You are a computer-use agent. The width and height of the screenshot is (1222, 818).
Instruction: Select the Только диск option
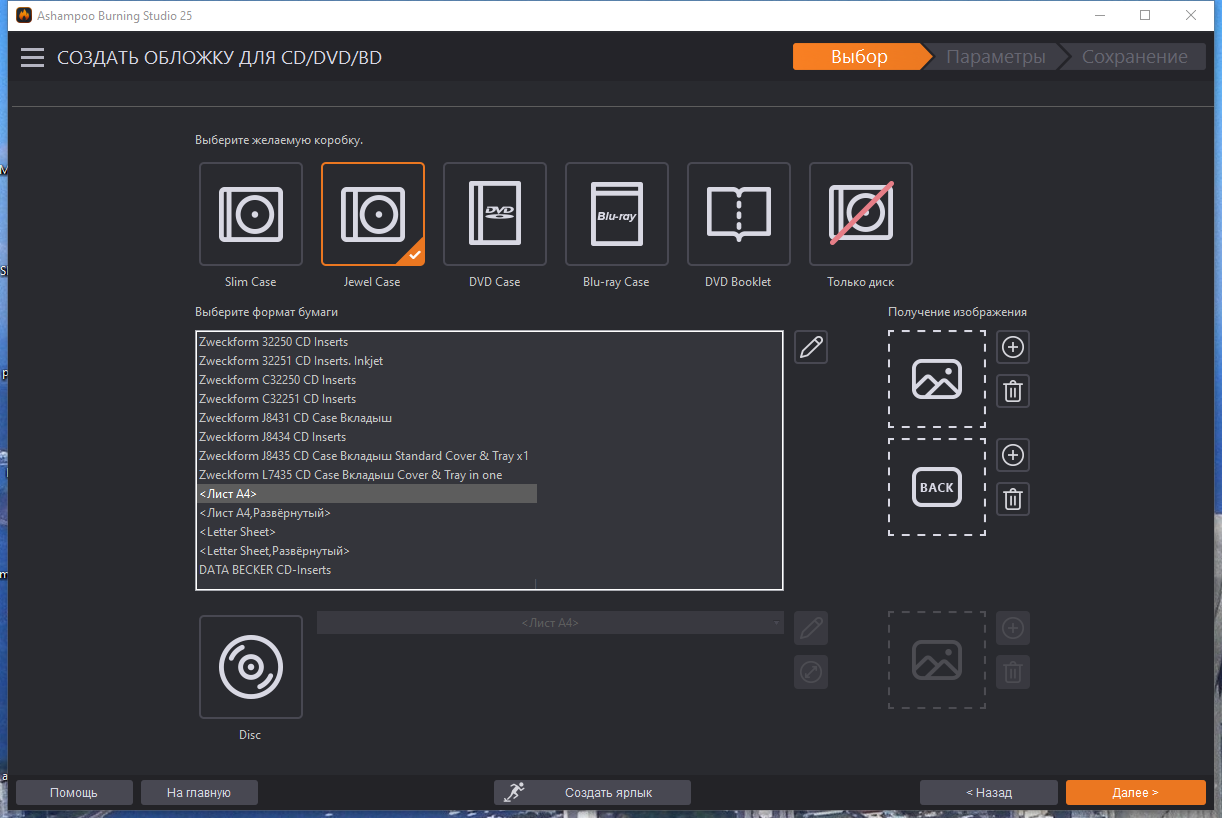click(860, 214)
